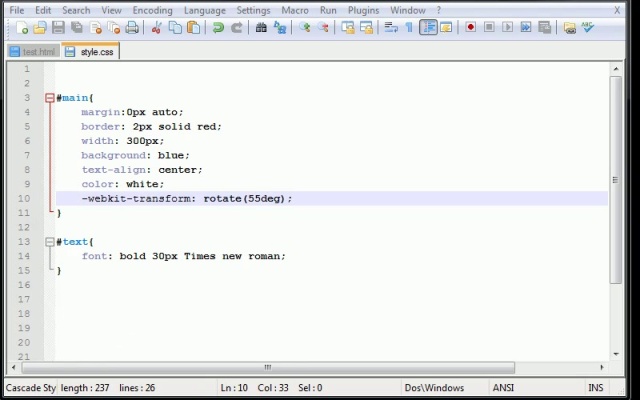Click the vertical scrollbar thumb
Screen dimensions: 640x400
pos(616,180)
